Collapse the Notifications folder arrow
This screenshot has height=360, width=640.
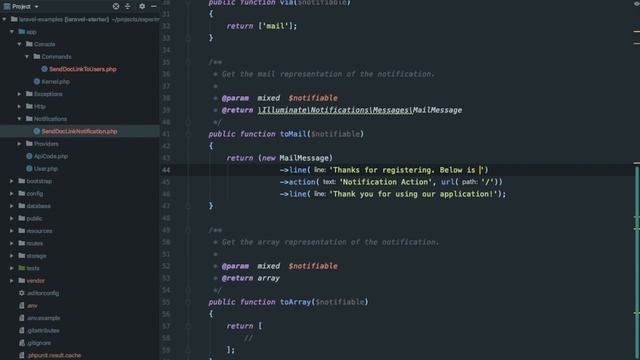[x=19, y=119]
